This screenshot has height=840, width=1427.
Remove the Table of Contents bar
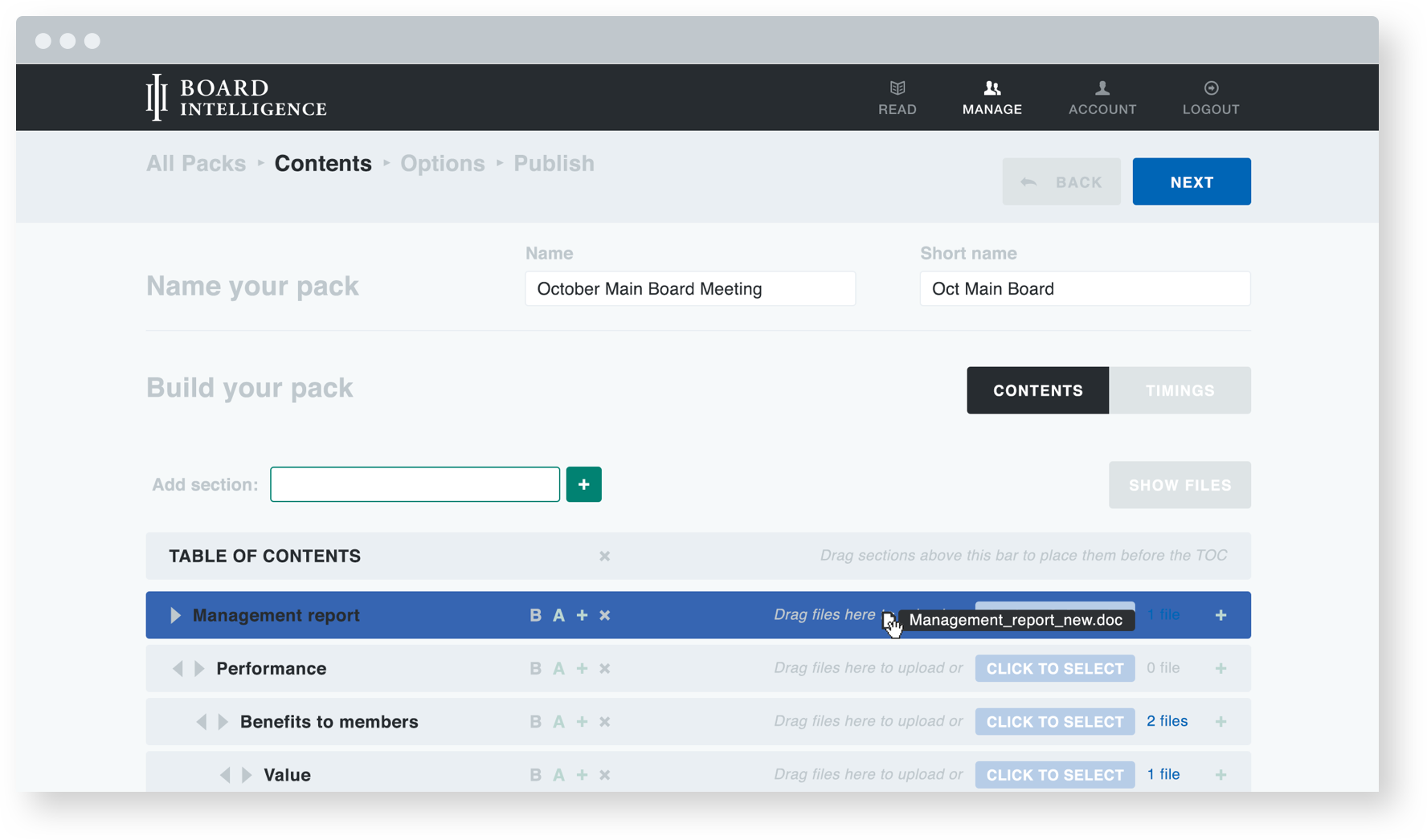click(x=604, y=556)
